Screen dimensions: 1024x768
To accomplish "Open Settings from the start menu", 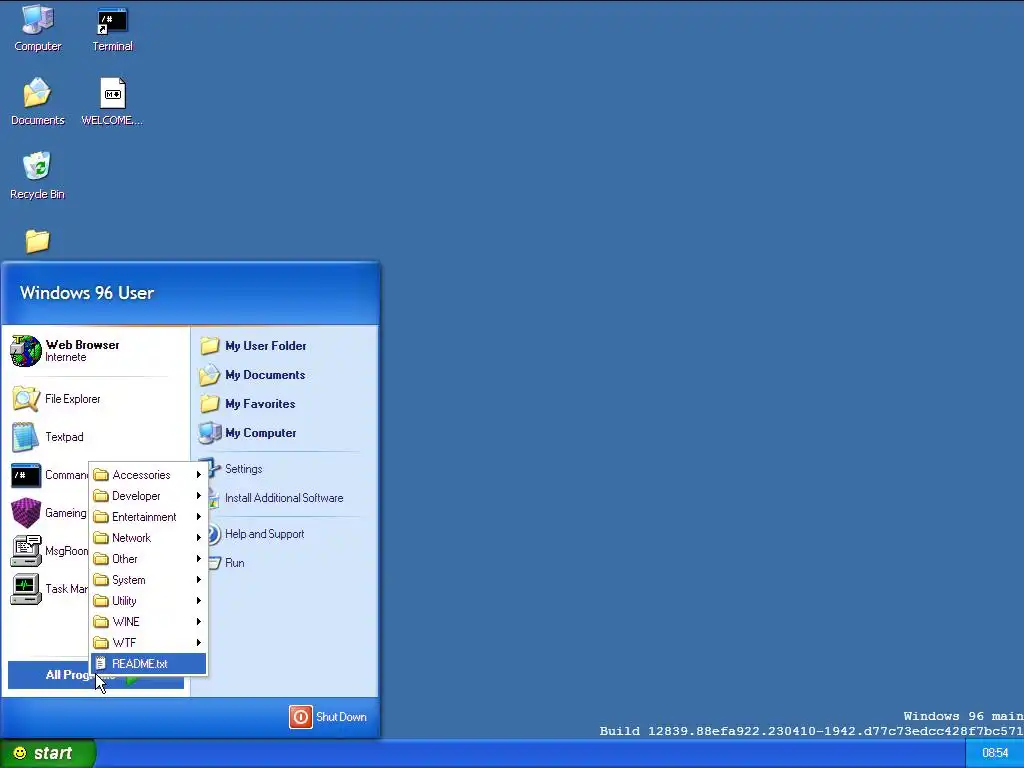I will click(243, 469).
